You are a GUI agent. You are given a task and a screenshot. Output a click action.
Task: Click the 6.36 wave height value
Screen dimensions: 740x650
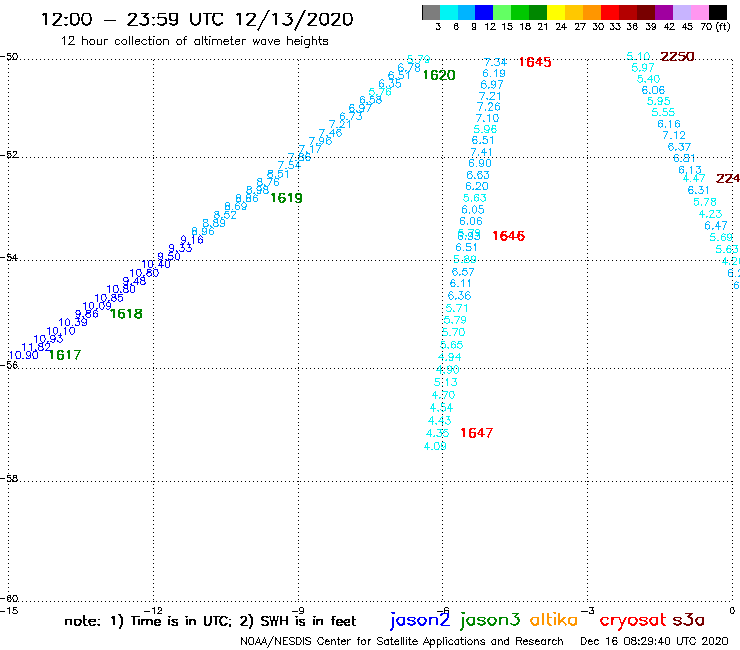pos(459,296)
